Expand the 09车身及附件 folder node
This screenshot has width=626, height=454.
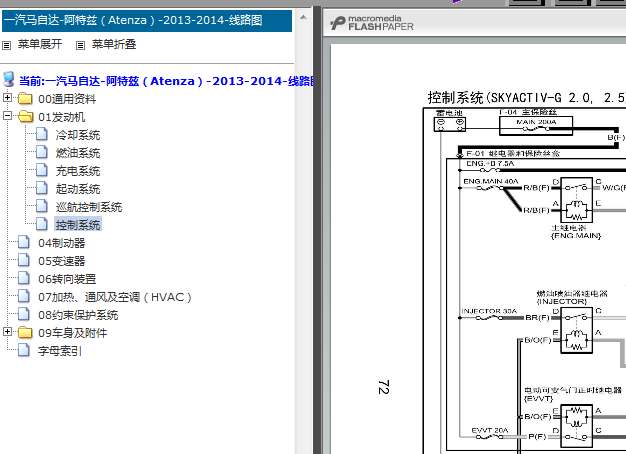pyautogui.click(x=7, y=331)
